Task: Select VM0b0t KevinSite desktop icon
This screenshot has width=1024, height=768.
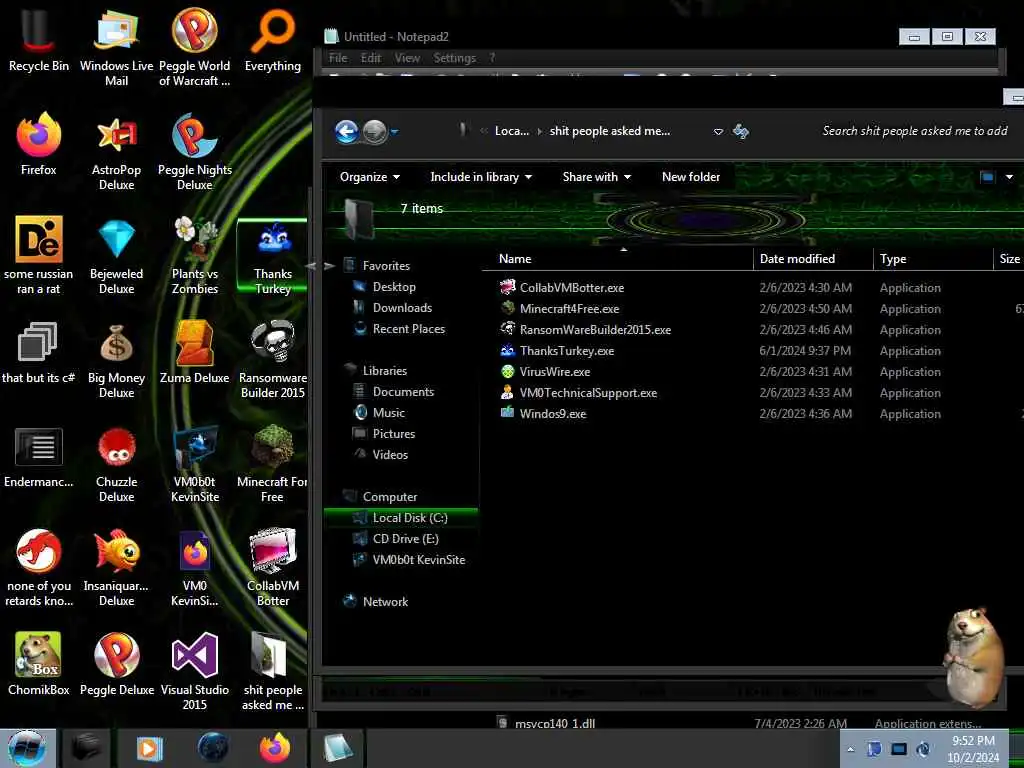Action: pyautogui.click(x=195, y=463)
